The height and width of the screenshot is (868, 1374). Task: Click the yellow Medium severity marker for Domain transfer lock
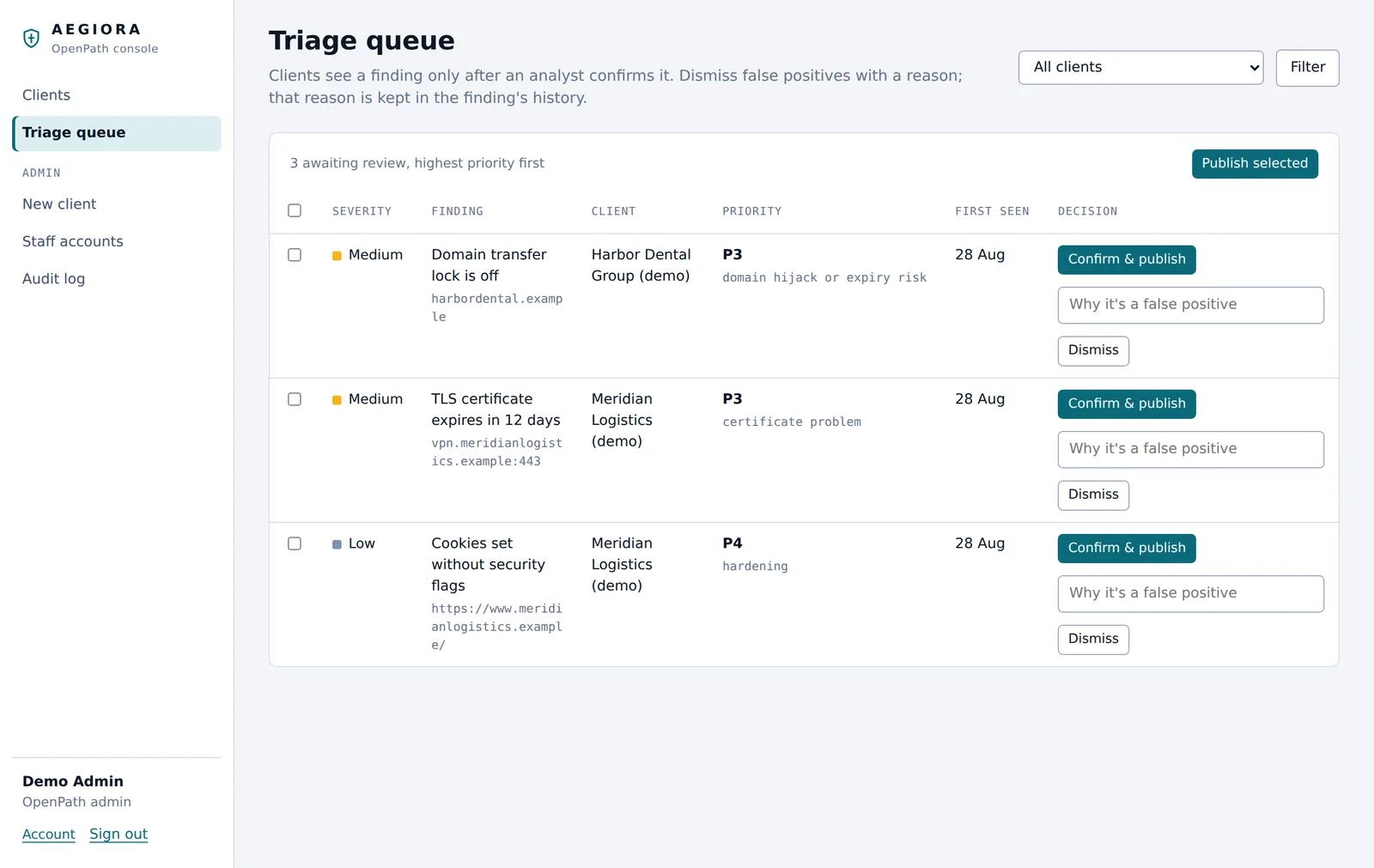[337, 256]
